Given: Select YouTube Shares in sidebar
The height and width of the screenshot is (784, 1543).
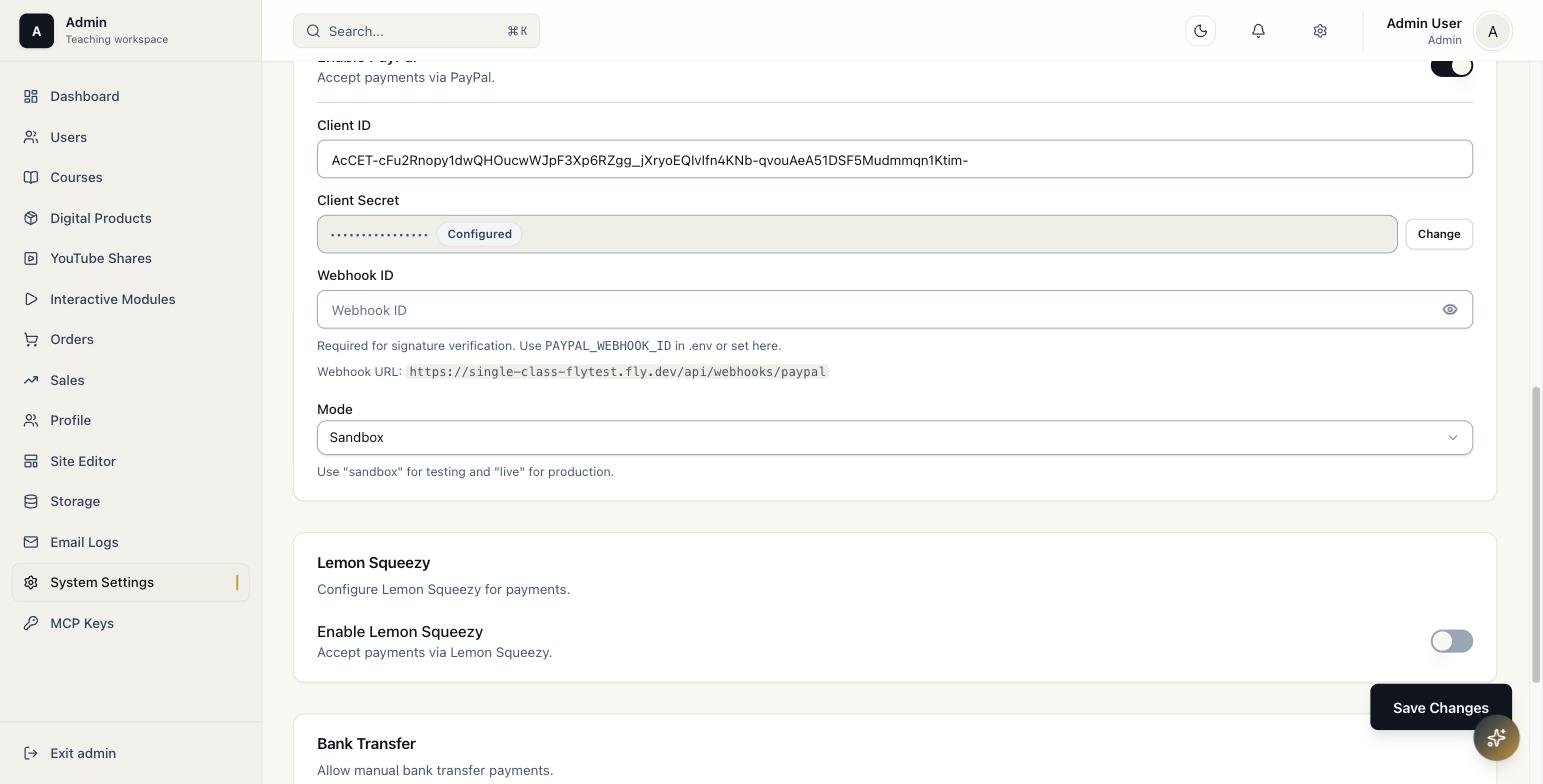Looking at the screenshot, I should pos(130,258).
